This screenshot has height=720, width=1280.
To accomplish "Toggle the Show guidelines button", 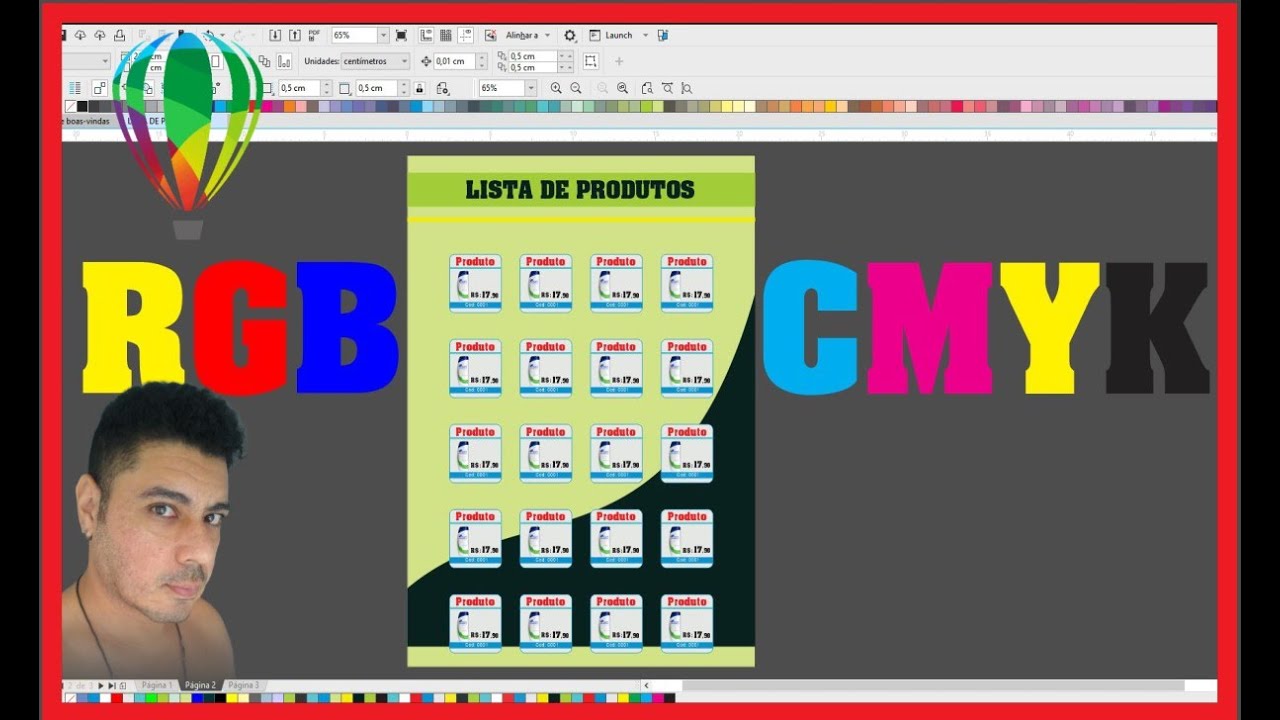I will [465, 35].
